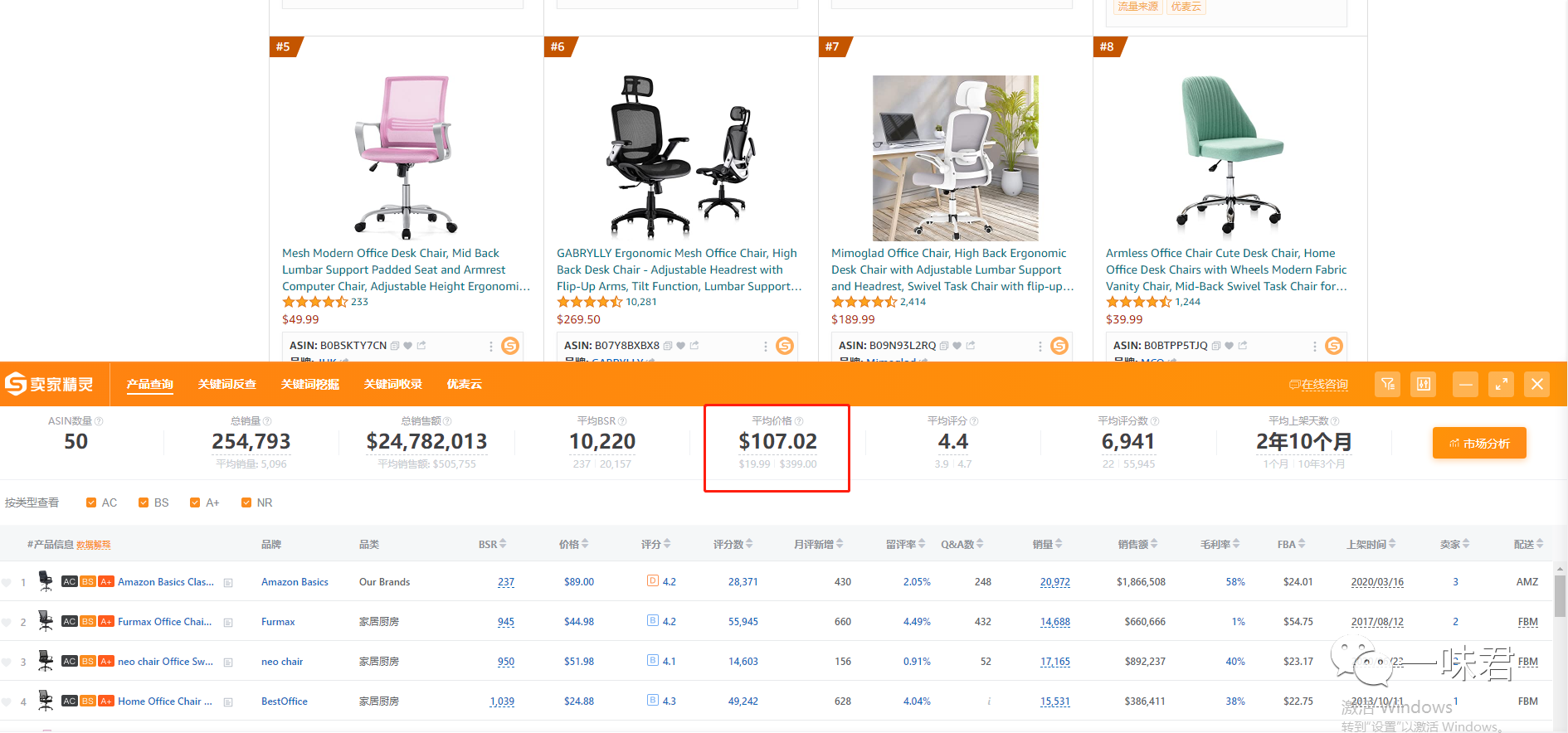Open the filter list icon in orange toolbar
This screenshot has width=1568, height=733.
pyautogui.click(x=1388, y=384)
